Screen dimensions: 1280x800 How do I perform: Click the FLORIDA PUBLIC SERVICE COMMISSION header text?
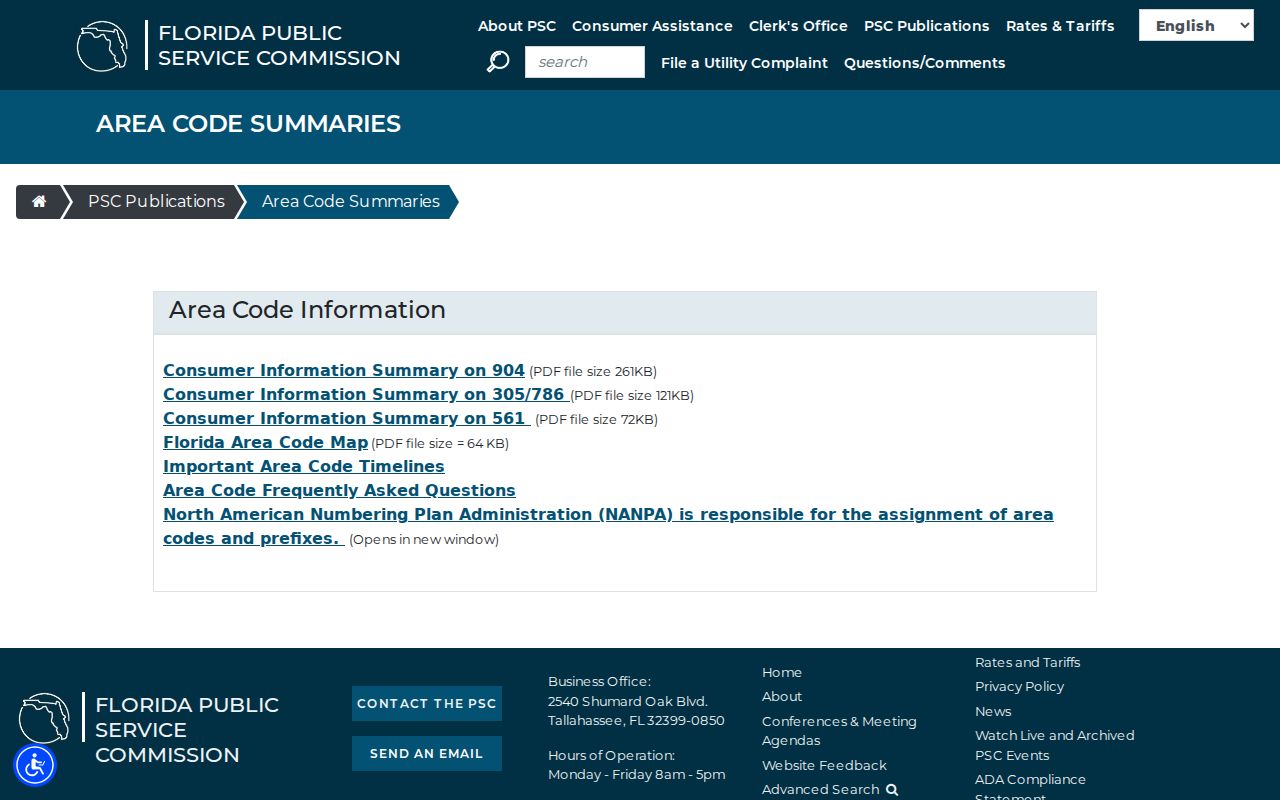coord(279,46)
